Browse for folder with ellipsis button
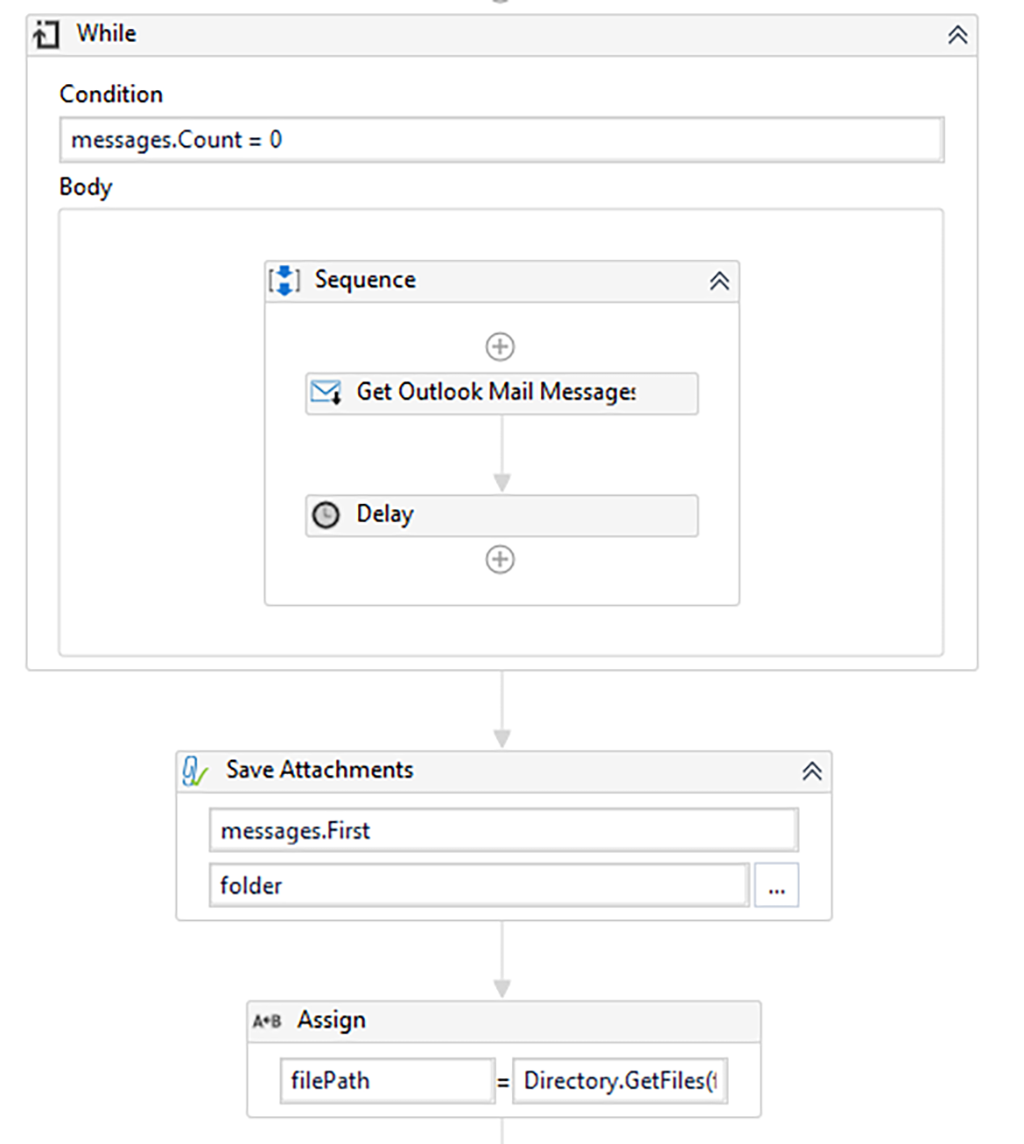The width and height of the screenshot is (1024, 1144). pos(777,886)
